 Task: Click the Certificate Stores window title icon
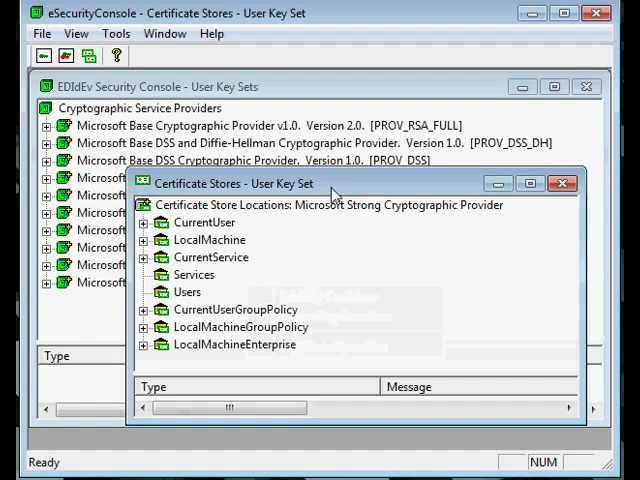(143, 180)
